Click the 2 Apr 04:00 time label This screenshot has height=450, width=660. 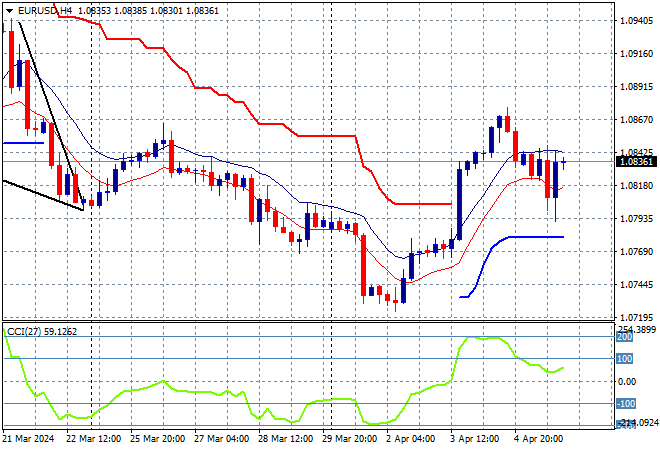pos(411,439)
